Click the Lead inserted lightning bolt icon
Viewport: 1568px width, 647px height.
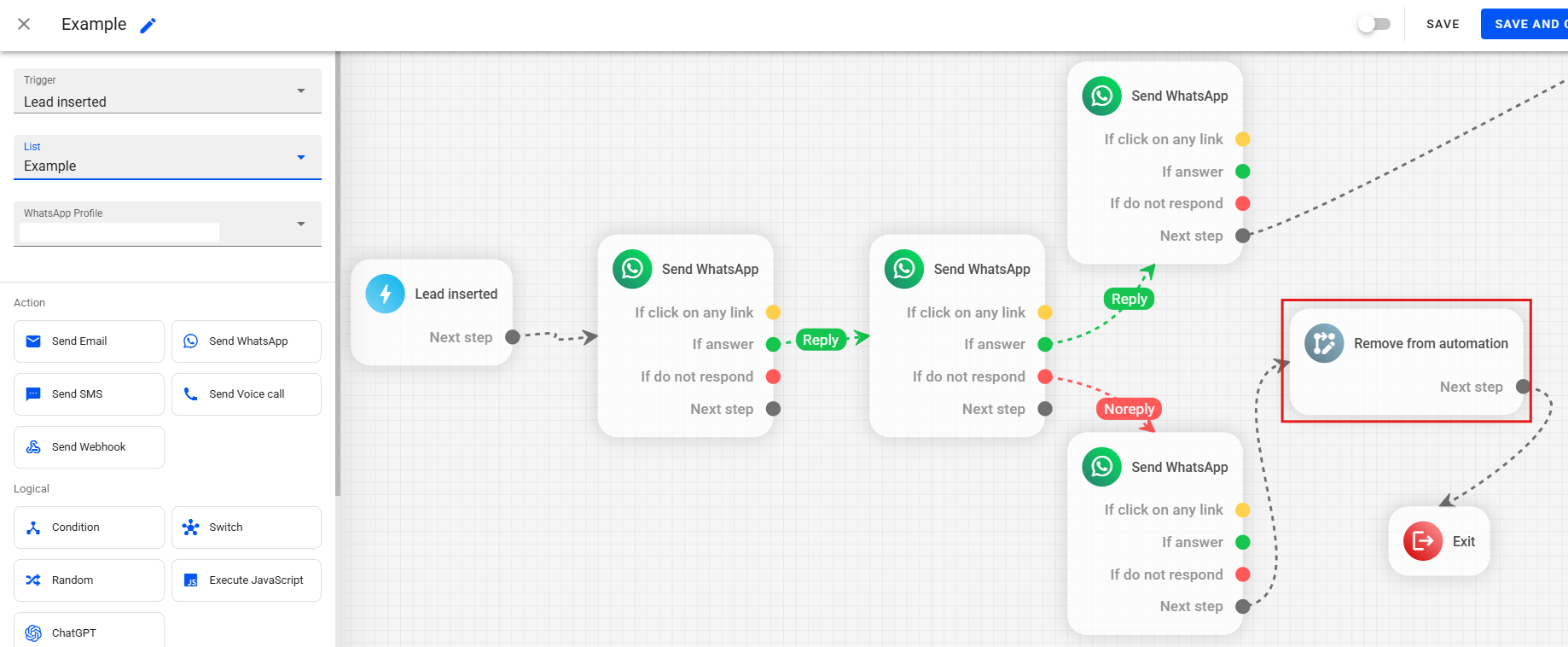tap(386, 294)
